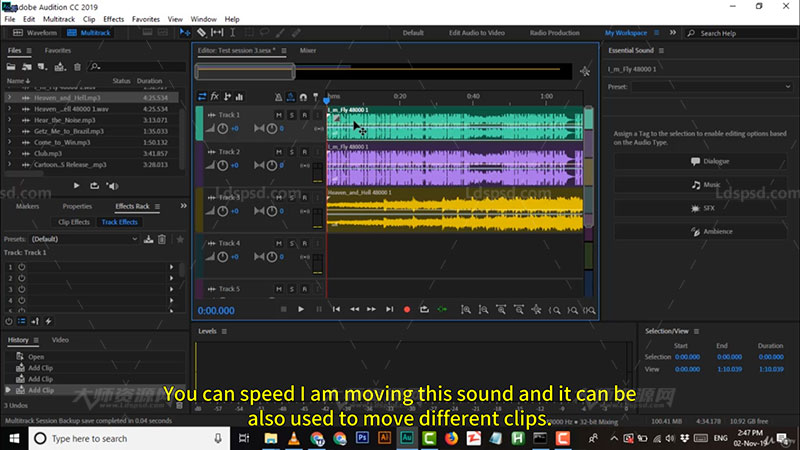Mute Track 1
This screenshot has width=800, height=450.
(279, 115)
